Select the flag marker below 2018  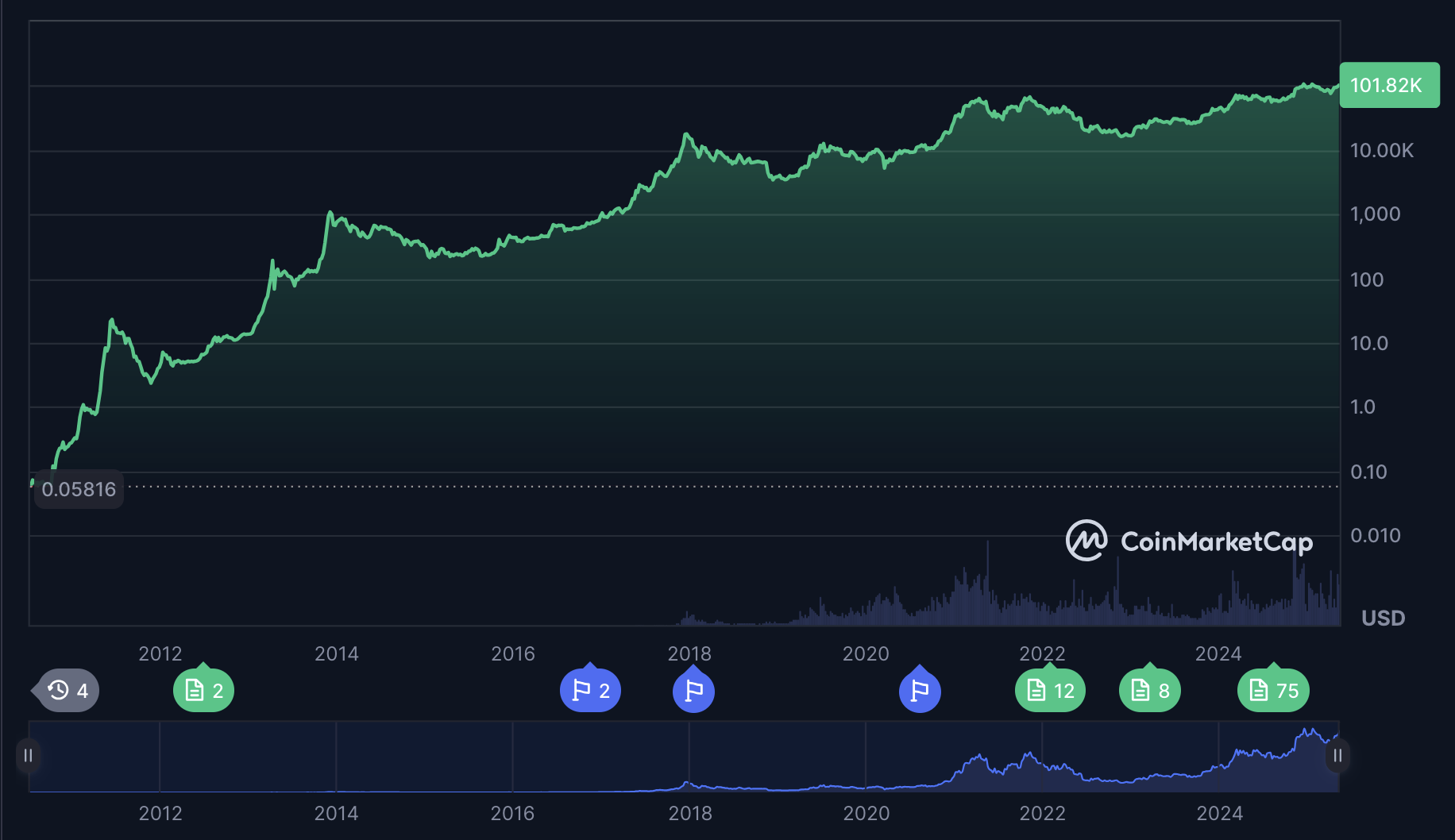693,691
